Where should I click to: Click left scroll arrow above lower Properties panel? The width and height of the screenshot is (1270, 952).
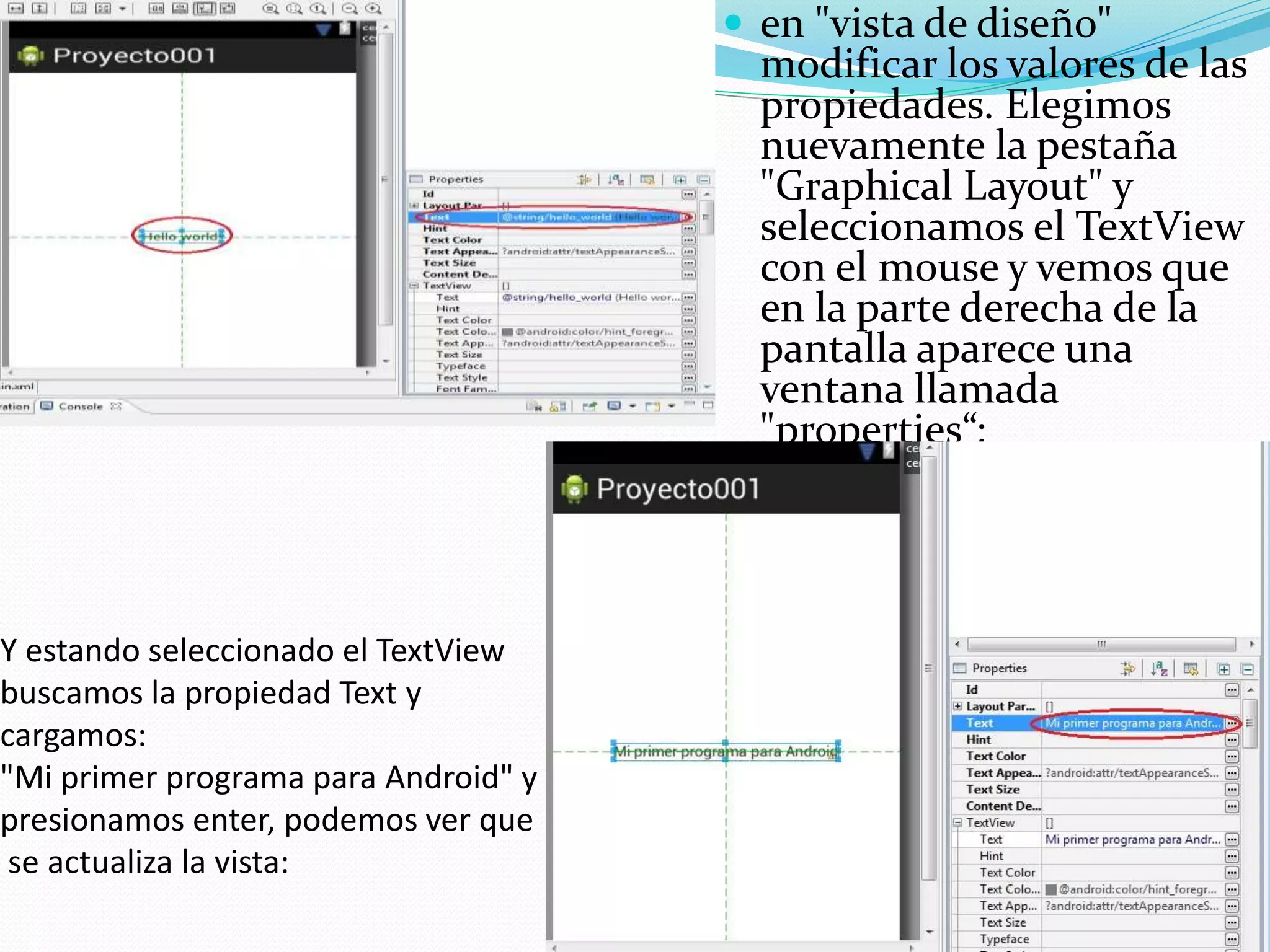[x=957, y=644]
